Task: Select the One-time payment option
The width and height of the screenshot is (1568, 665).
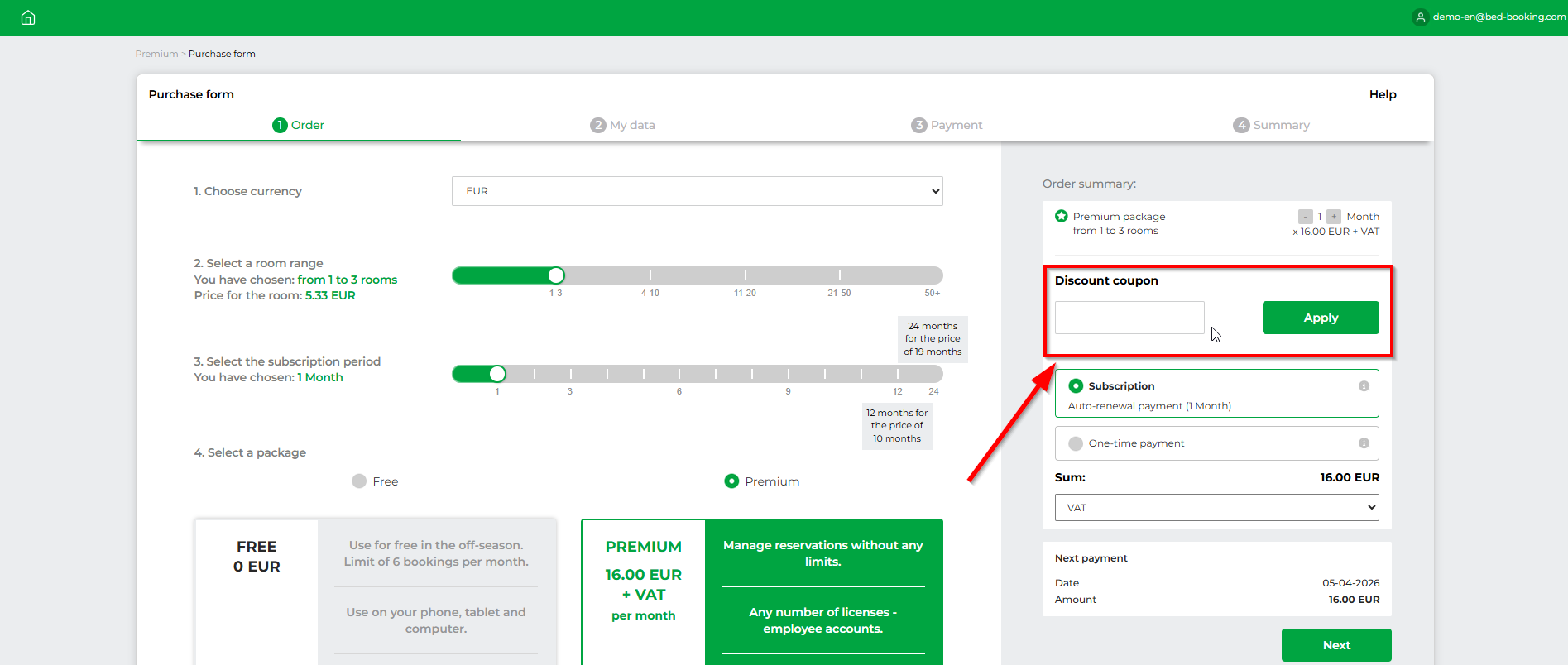Action: pyautogui.click(x=1076, y=443)
